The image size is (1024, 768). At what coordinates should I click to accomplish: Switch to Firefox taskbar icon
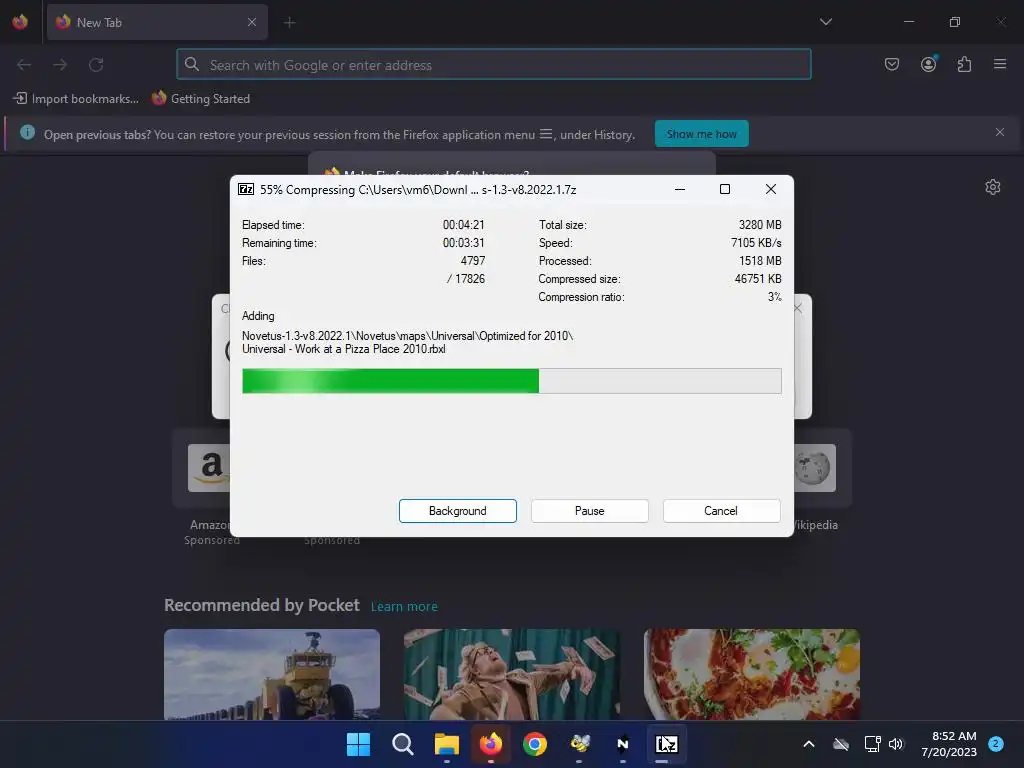click(x=490, y=744)
